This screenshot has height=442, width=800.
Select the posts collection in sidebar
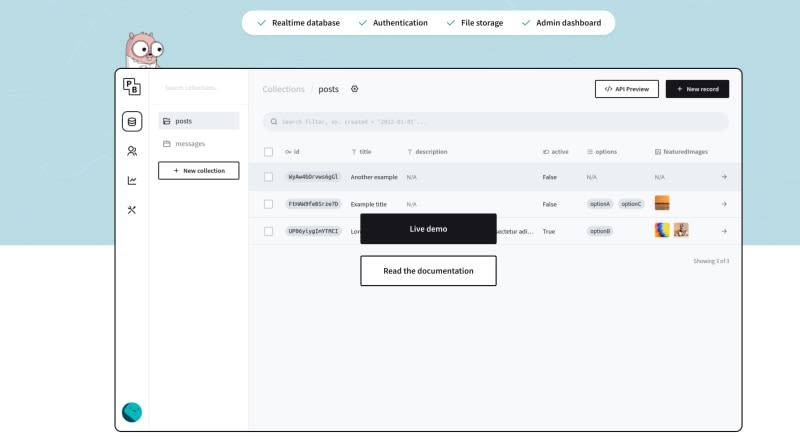tap(198, 121)
